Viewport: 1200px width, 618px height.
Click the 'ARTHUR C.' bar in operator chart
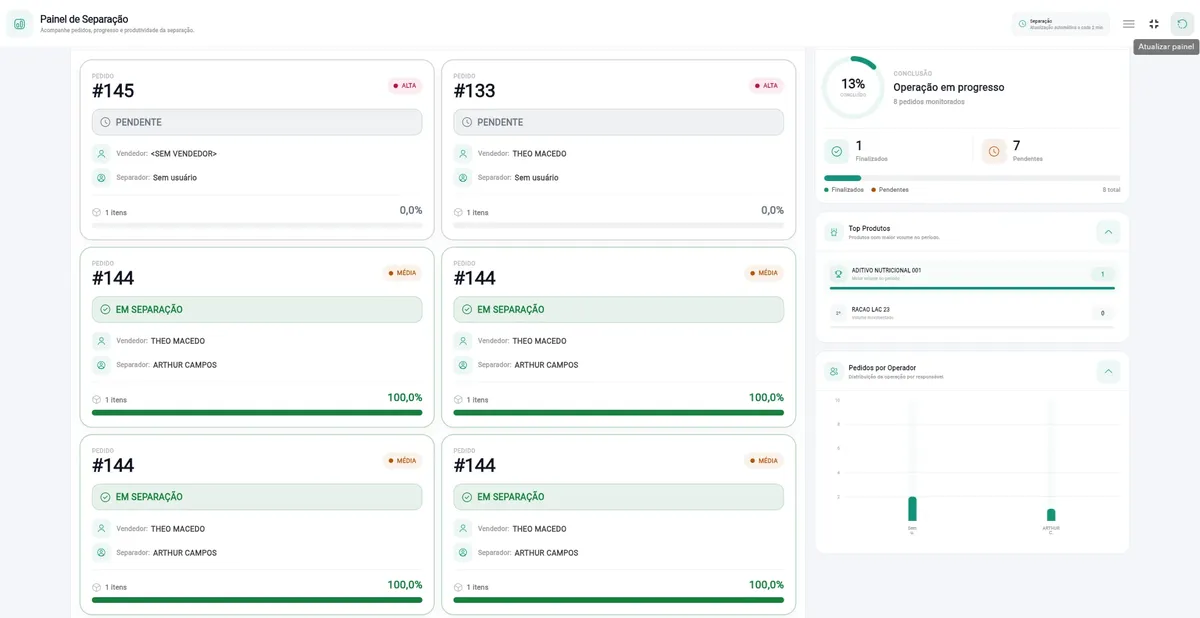(1051, 514)
